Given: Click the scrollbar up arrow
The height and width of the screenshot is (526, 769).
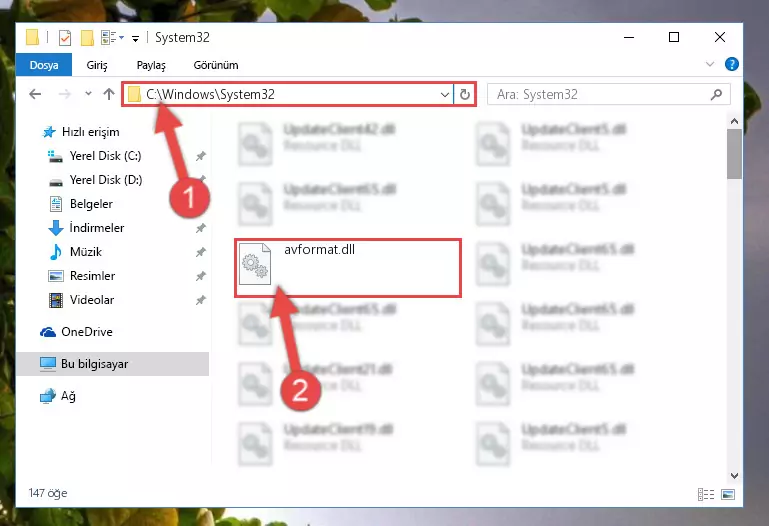Looking at the screenshot, I should (x=734, y=121).
